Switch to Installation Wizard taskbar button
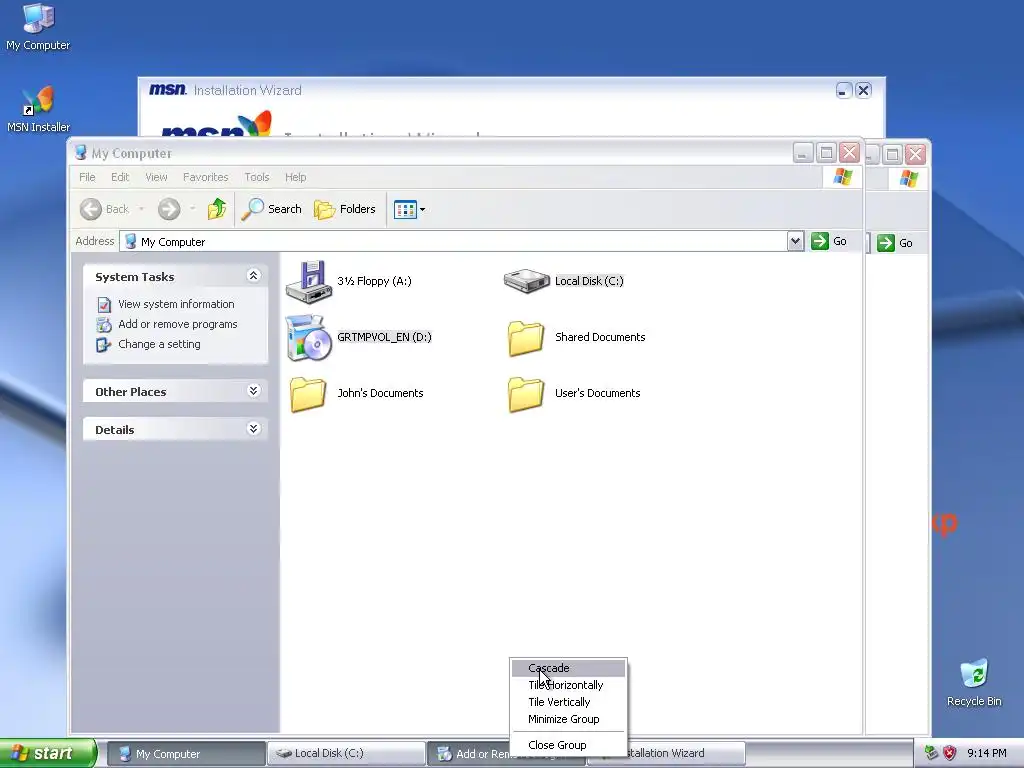The image size is (1024, 768). click(x=686, y=754)
